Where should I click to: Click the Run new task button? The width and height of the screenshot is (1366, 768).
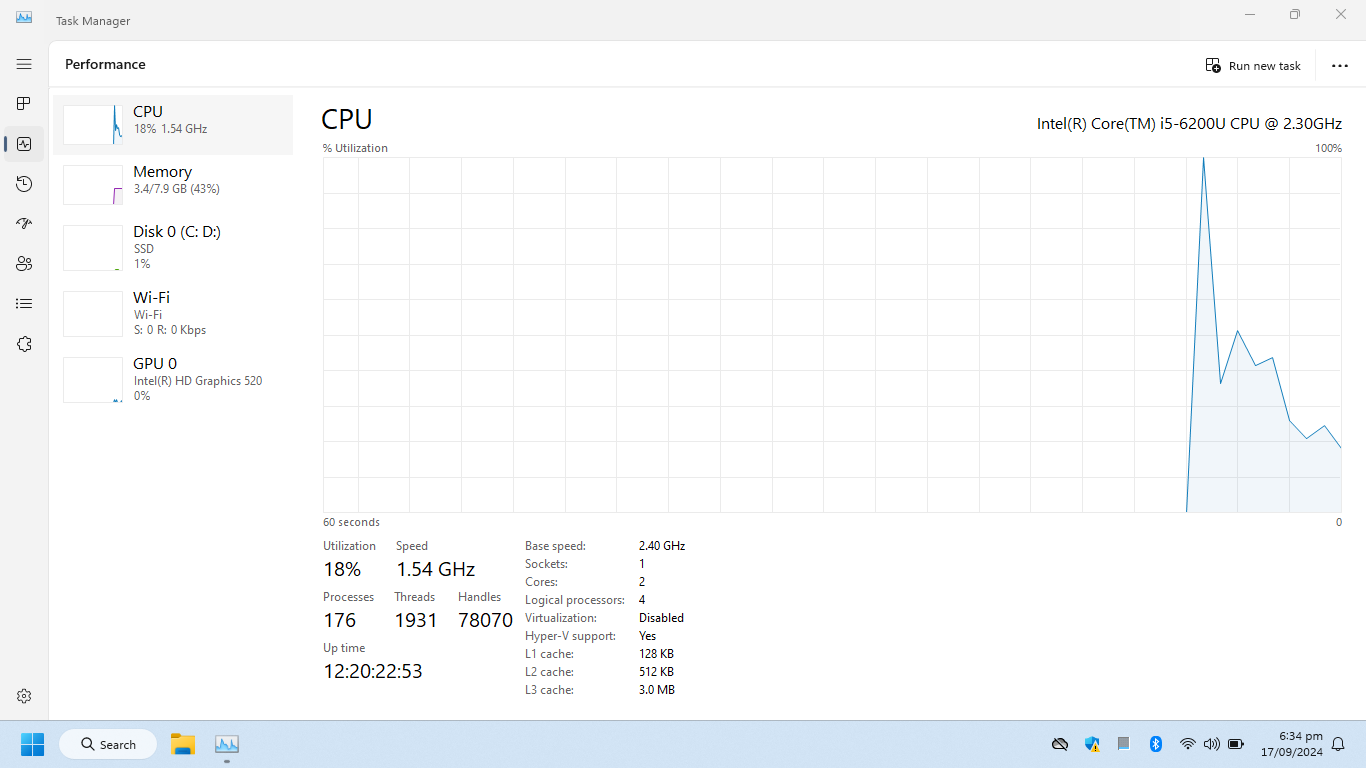pos(1253,65)
